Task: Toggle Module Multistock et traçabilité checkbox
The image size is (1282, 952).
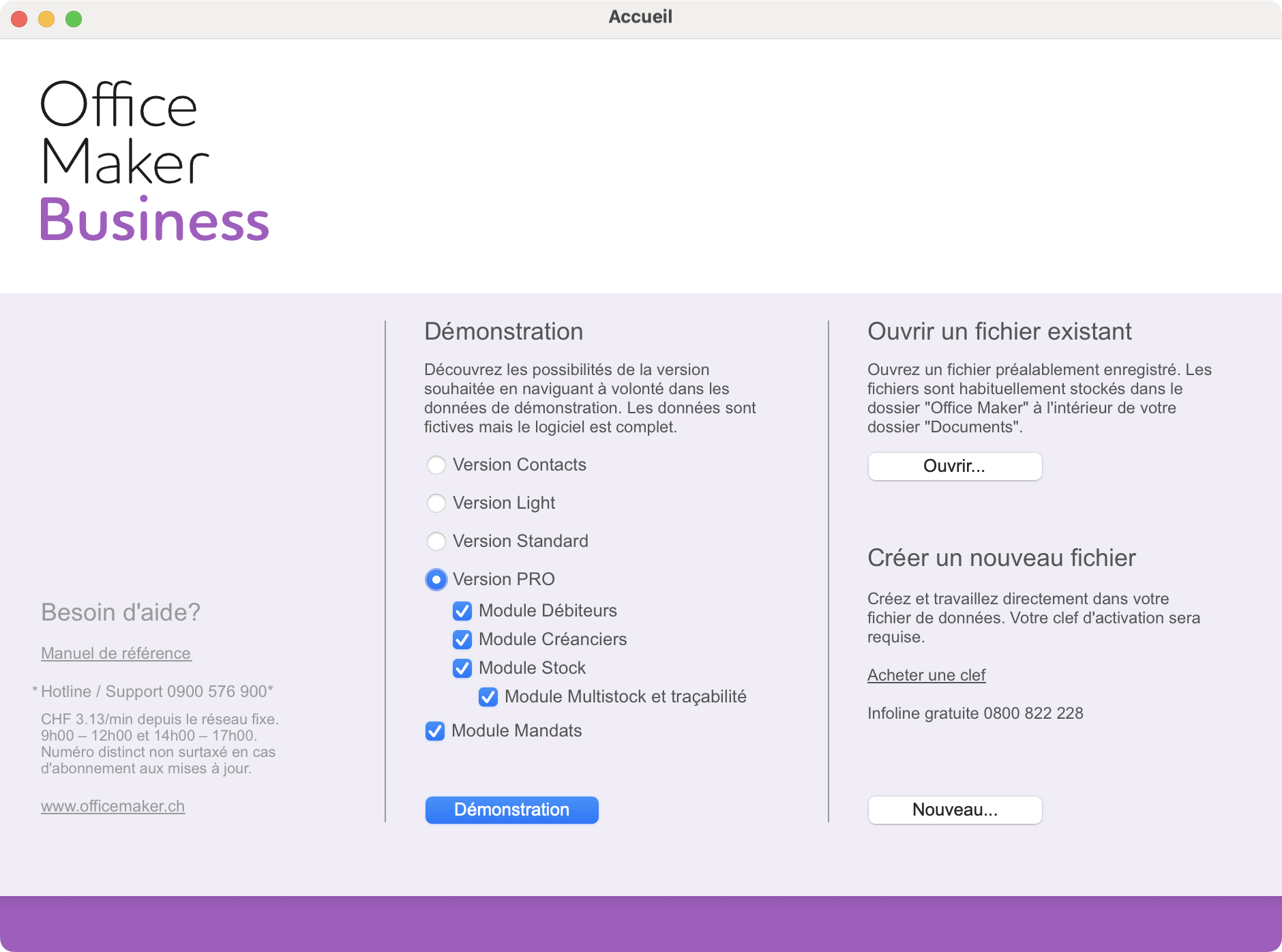Action: (x=488, y=697)
